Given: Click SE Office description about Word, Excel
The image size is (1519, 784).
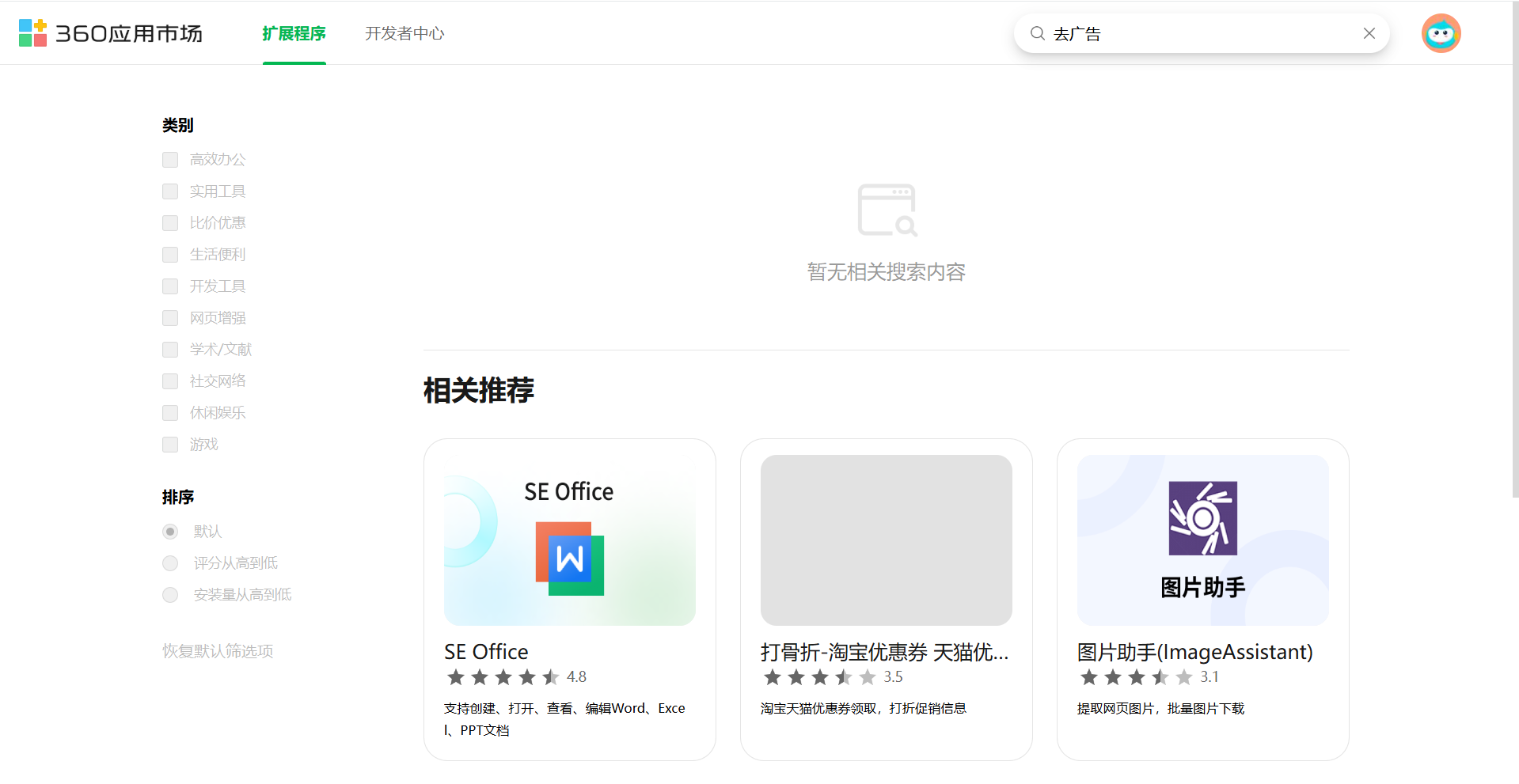Looking at the screenshot, I should (564, 719).
